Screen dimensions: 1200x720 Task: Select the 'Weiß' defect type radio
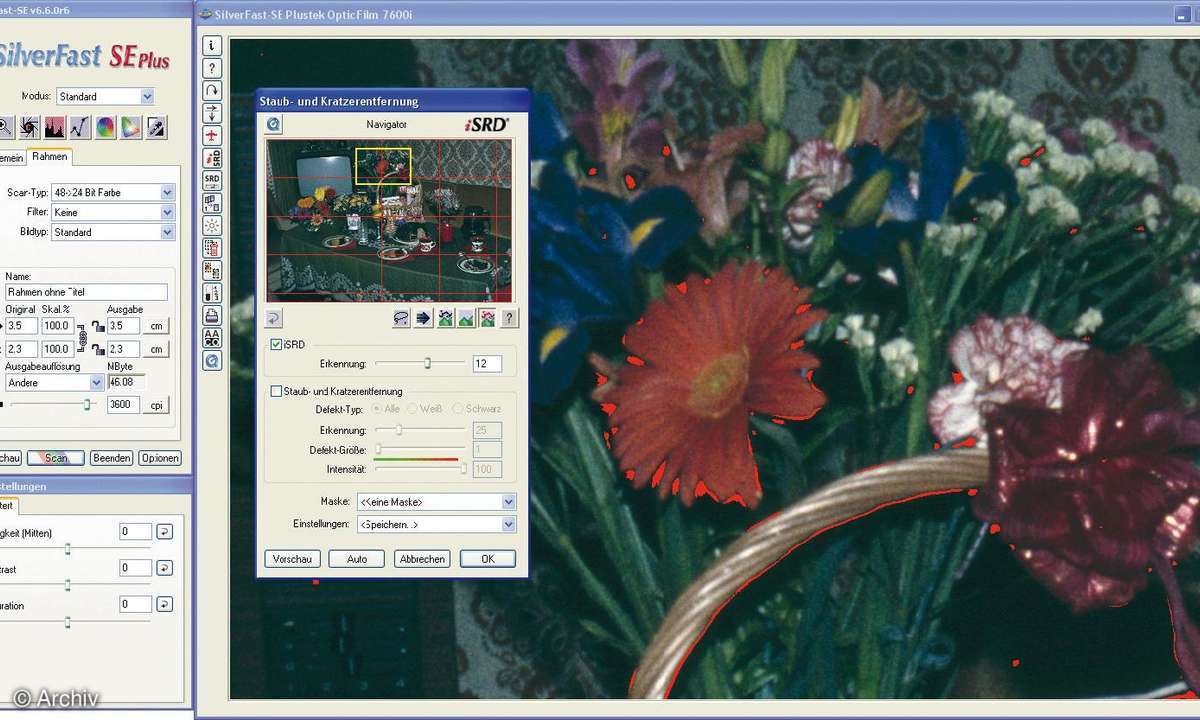[413, 409]
